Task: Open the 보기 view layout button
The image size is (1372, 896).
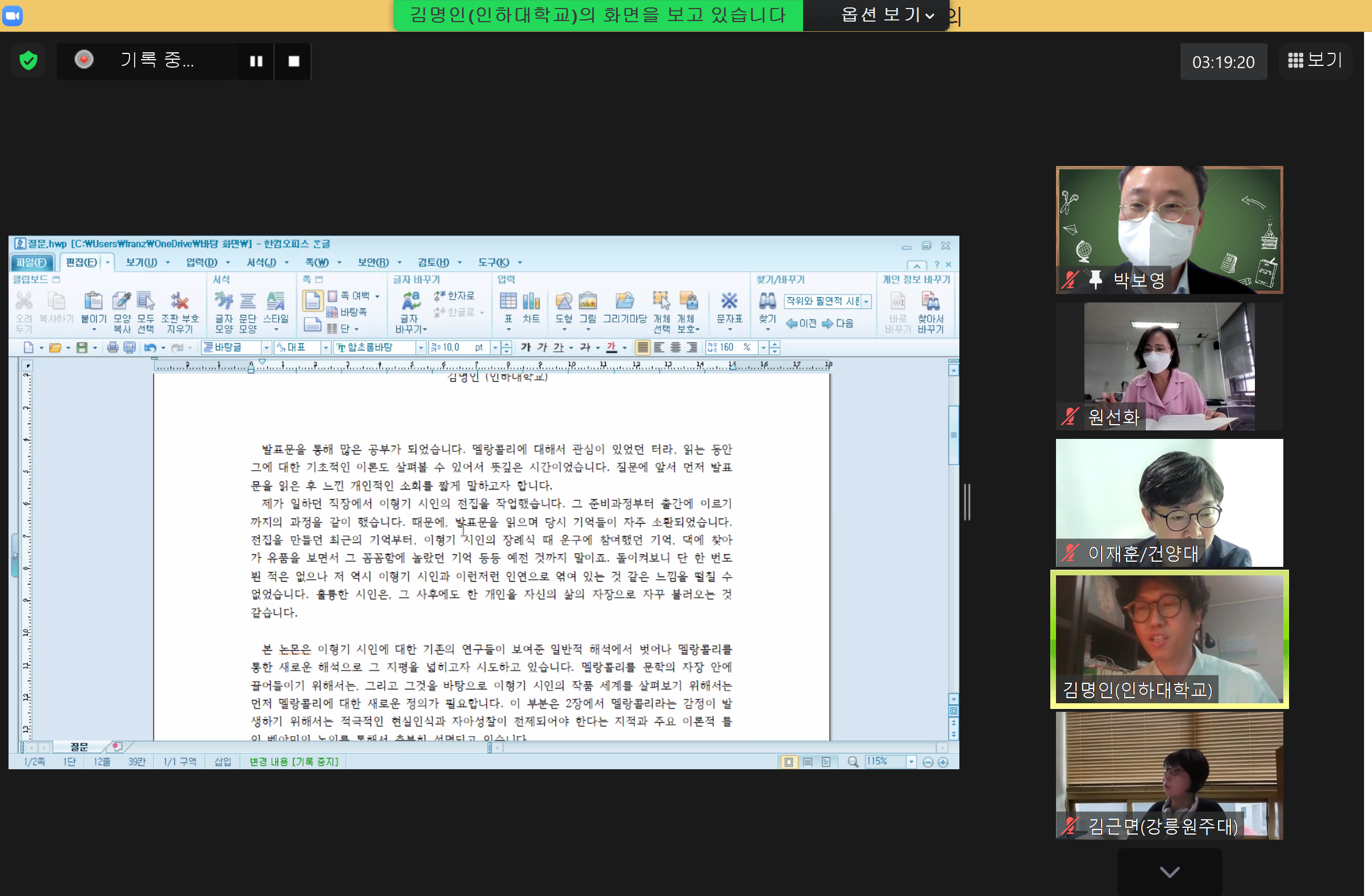Action: [x=1315, y=60]
